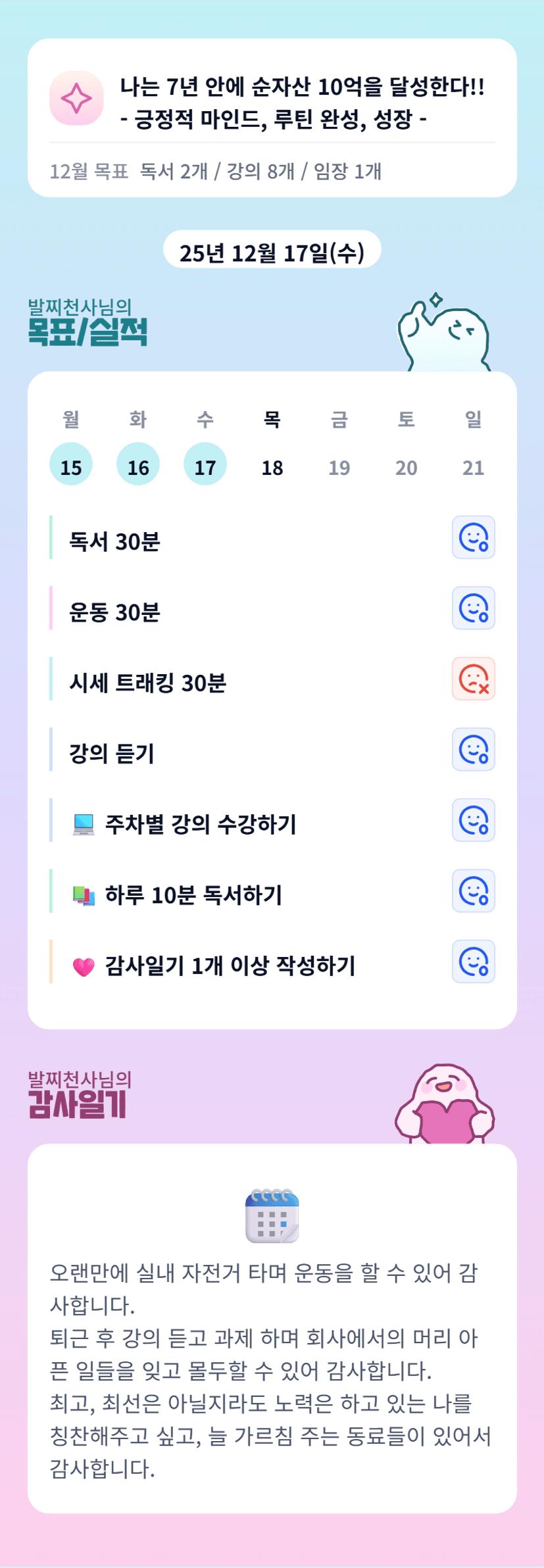The height and width of the screenshot is (1568, 544).
Task: Click the 12월 목표 summary line
Action: [216, 172]
